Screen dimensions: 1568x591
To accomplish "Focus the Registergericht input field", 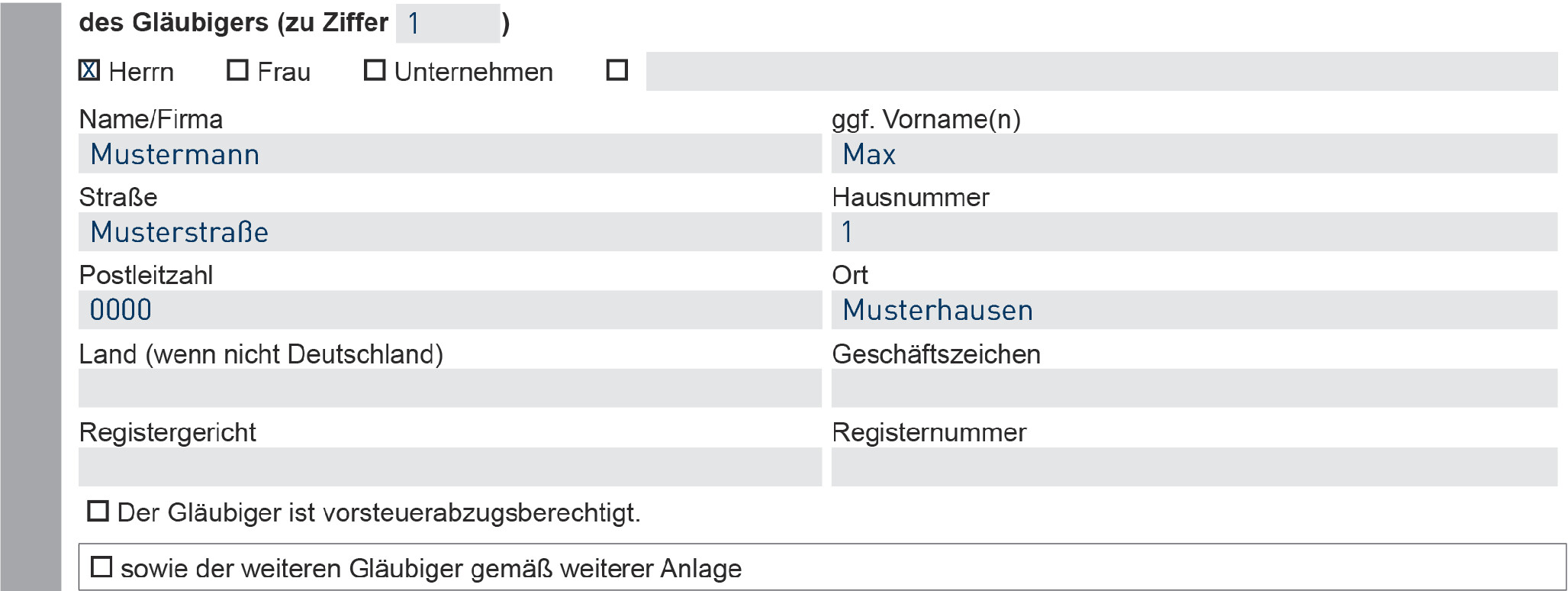I will (449, 467).
